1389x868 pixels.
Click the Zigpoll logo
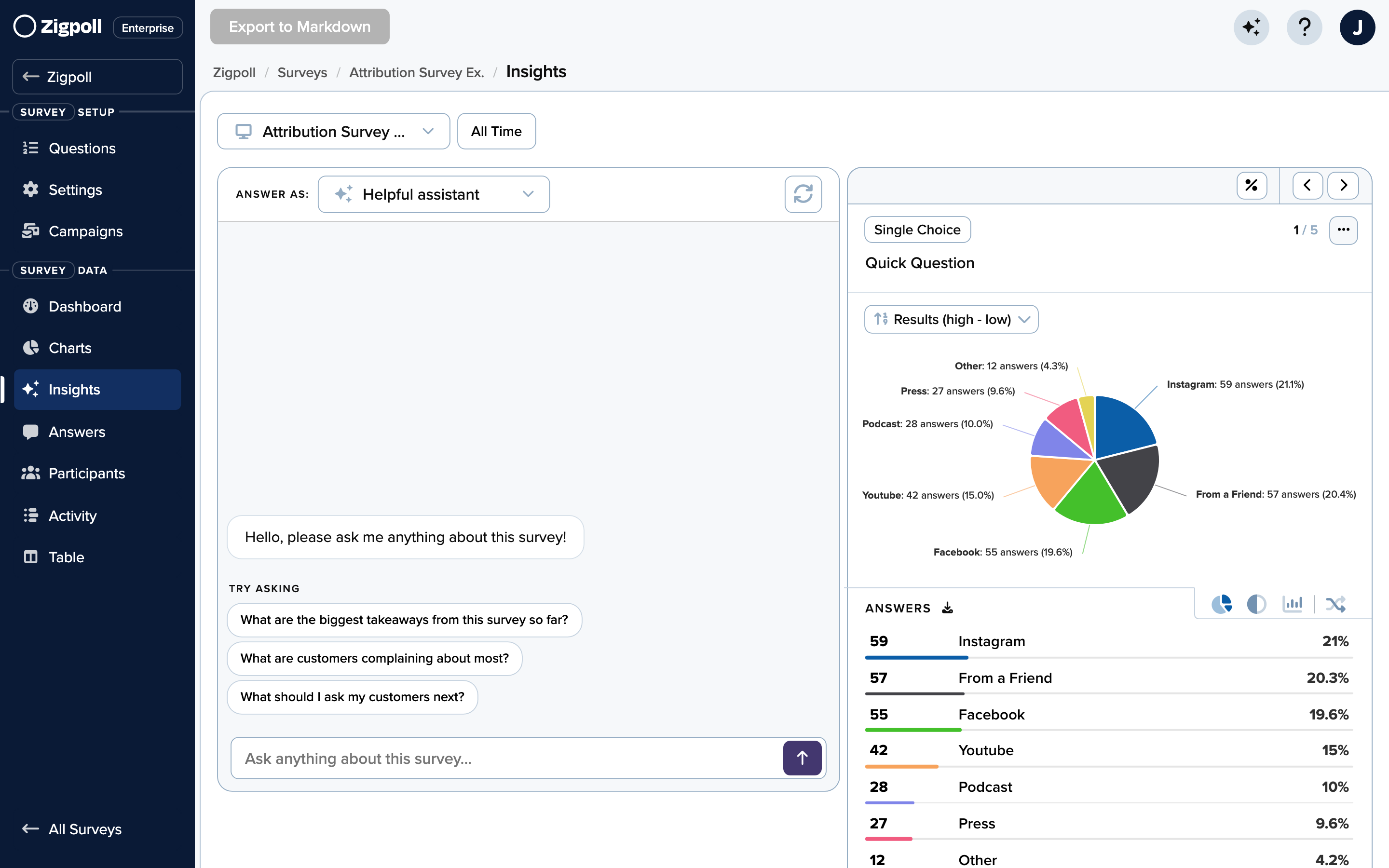coord(57,27)
